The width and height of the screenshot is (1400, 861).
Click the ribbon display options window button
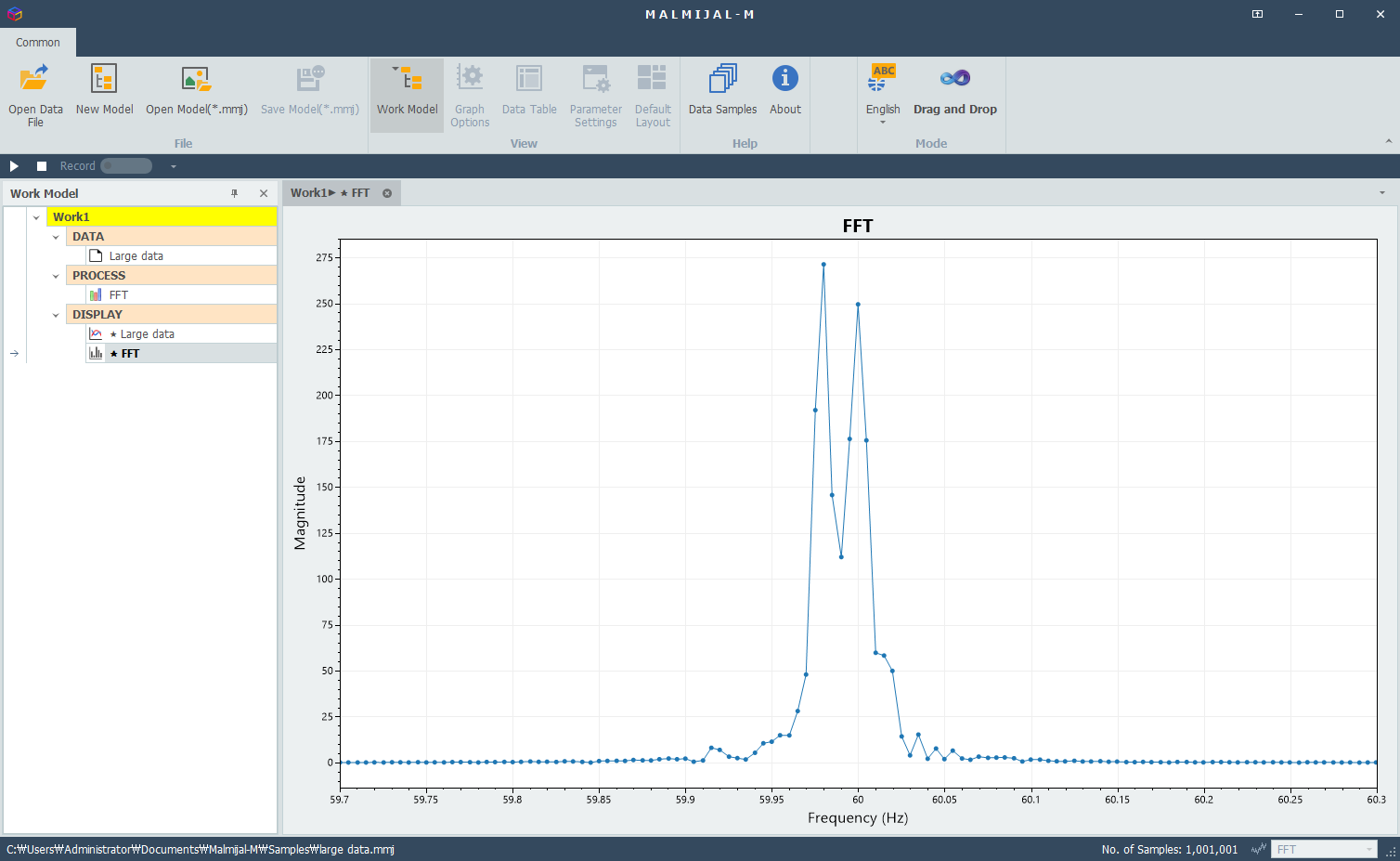[1257, 14]
